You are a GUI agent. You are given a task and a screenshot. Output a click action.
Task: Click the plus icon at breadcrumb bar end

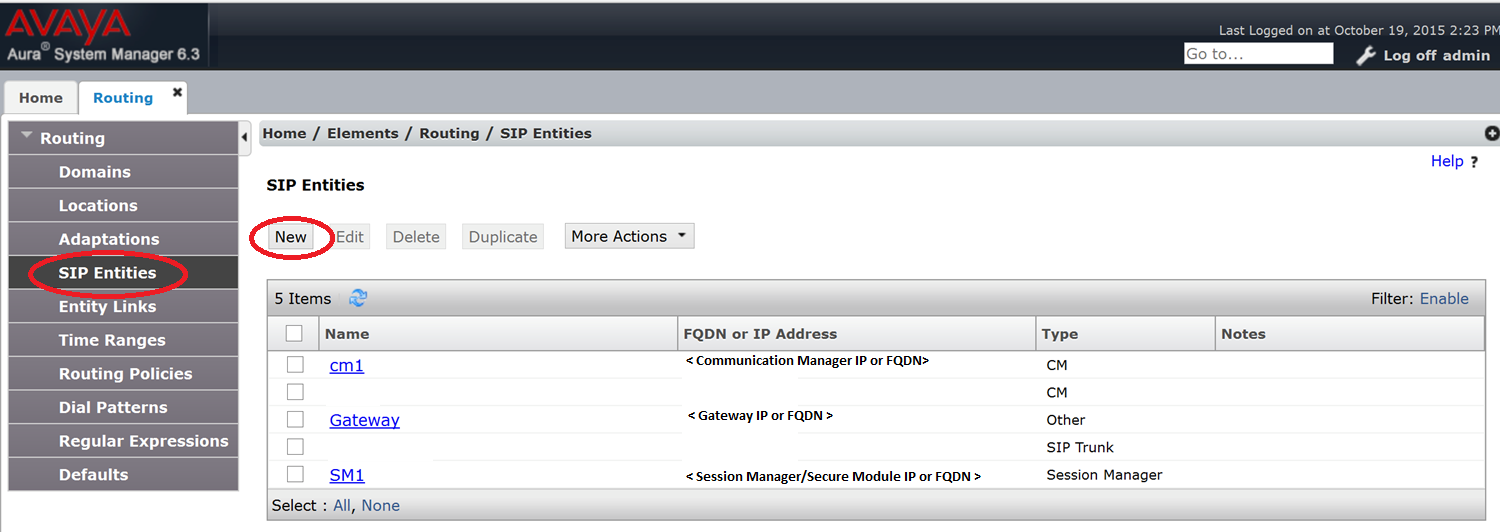(x=1492, y=133)
